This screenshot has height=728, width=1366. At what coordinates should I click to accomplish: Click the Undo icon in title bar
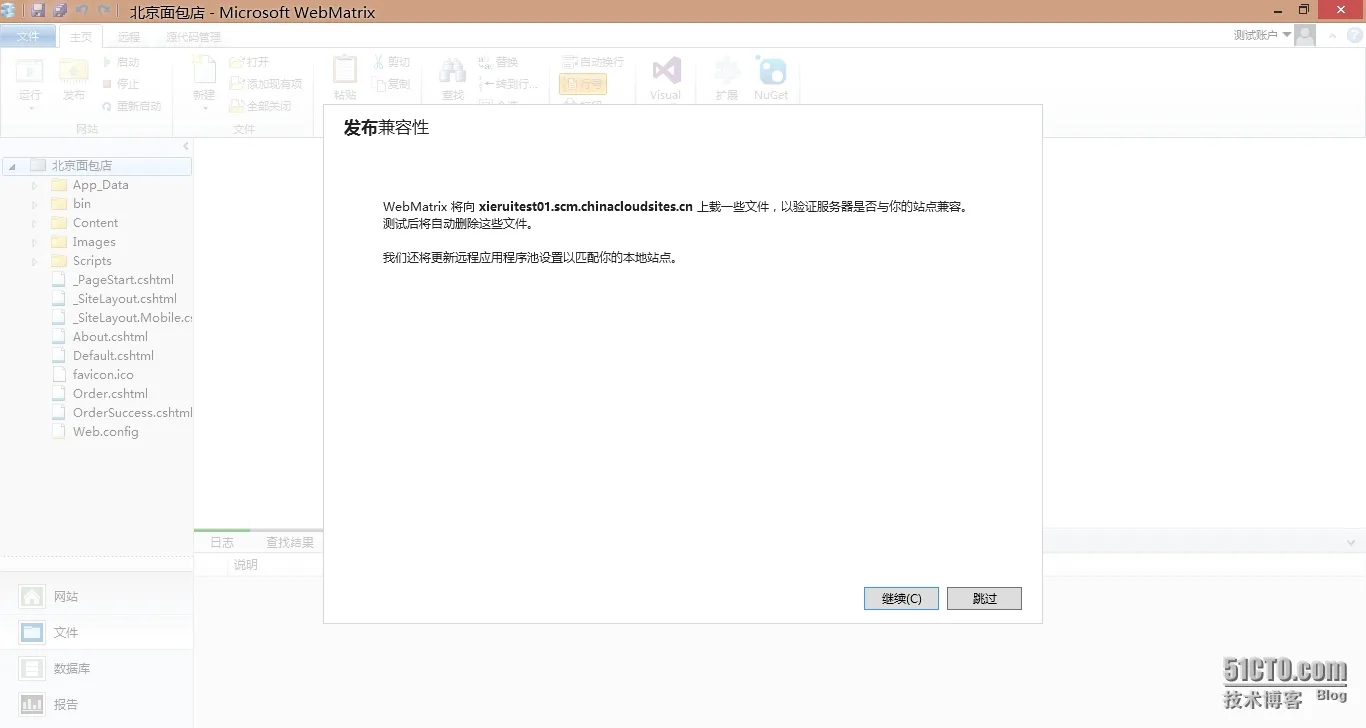coord(82,10)
